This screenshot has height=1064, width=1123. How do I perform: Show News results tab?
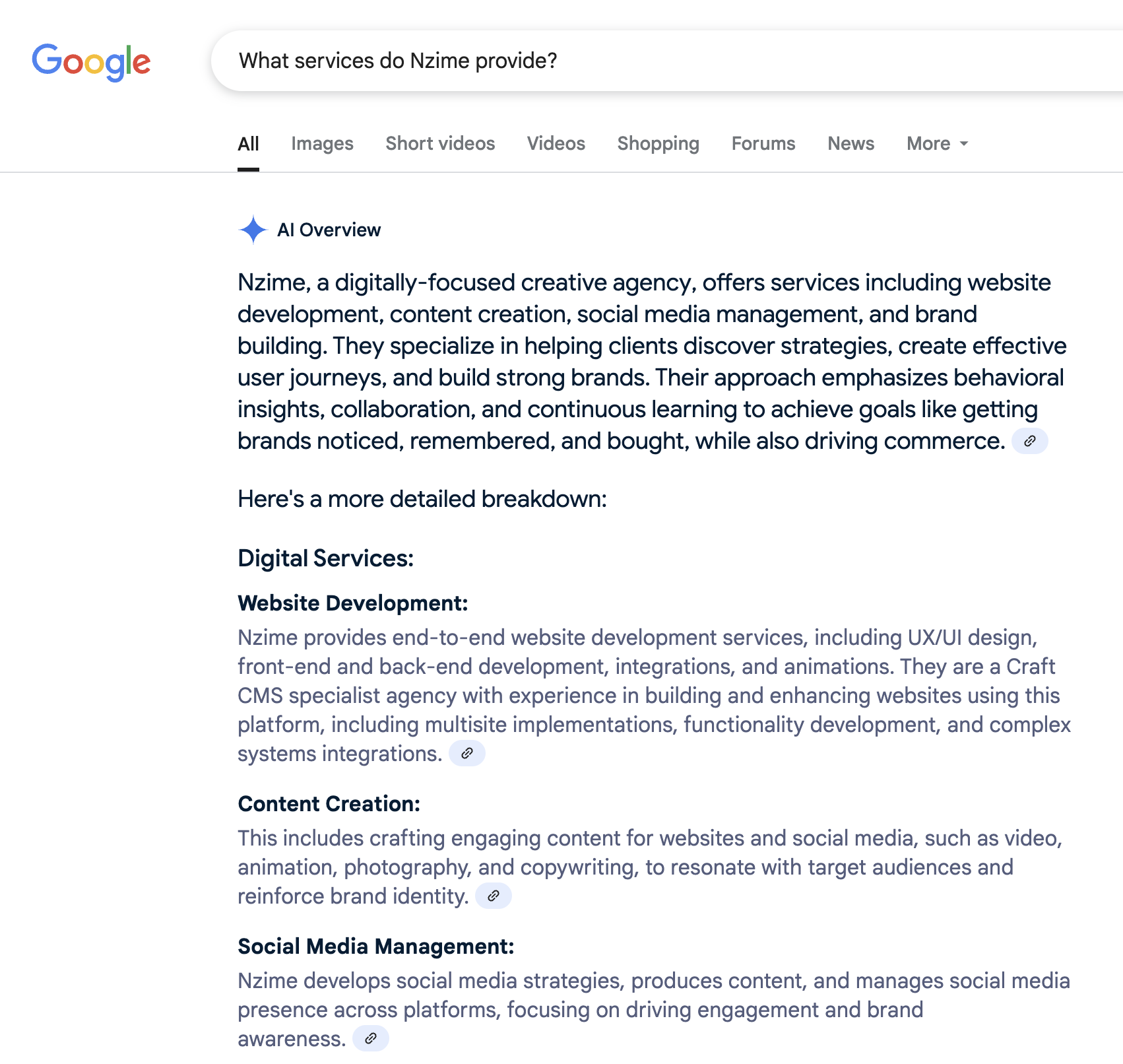coord(850,144)
